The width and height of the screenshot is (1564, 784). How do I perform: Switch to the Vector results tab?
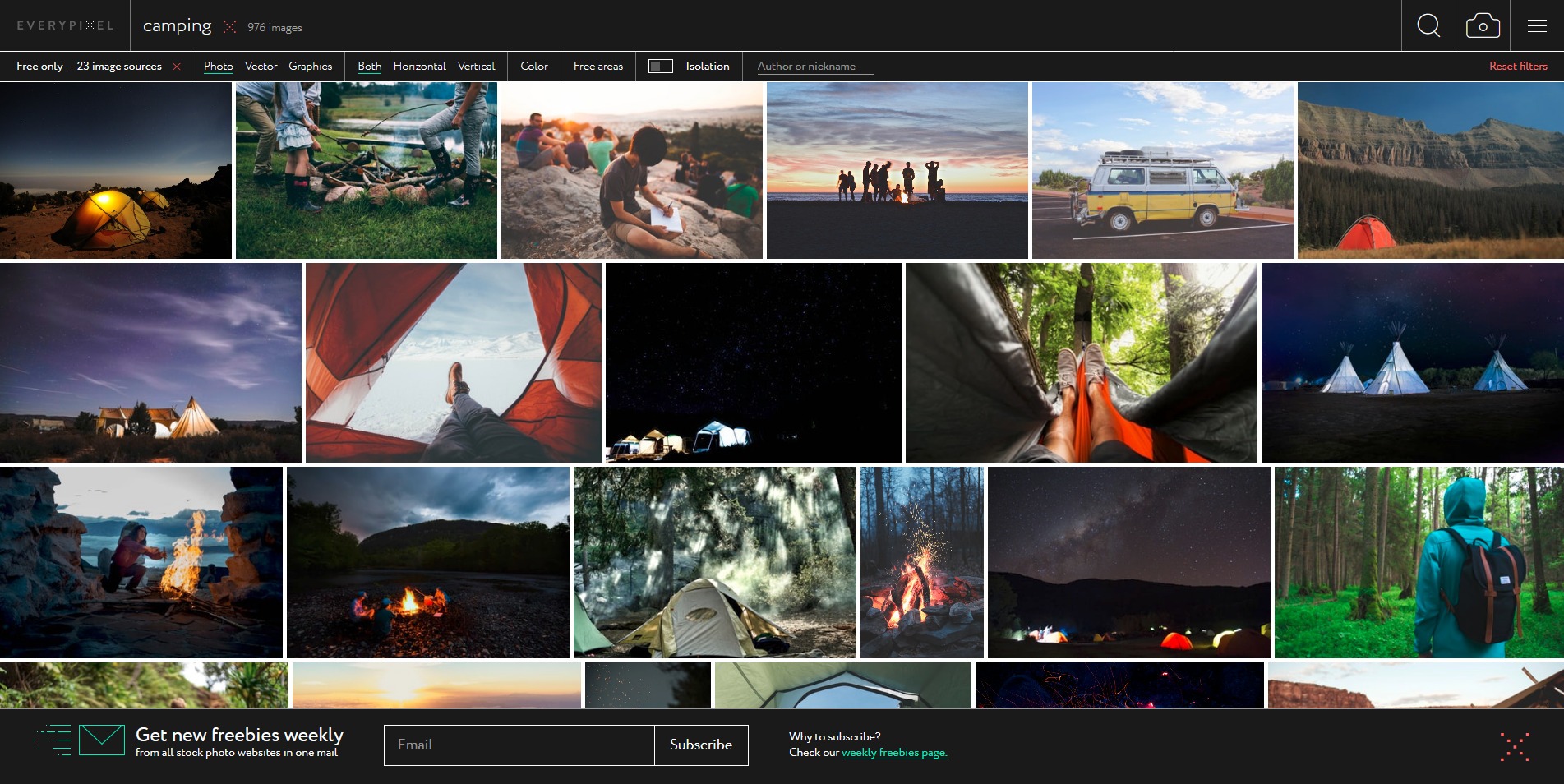click(261, 66)
